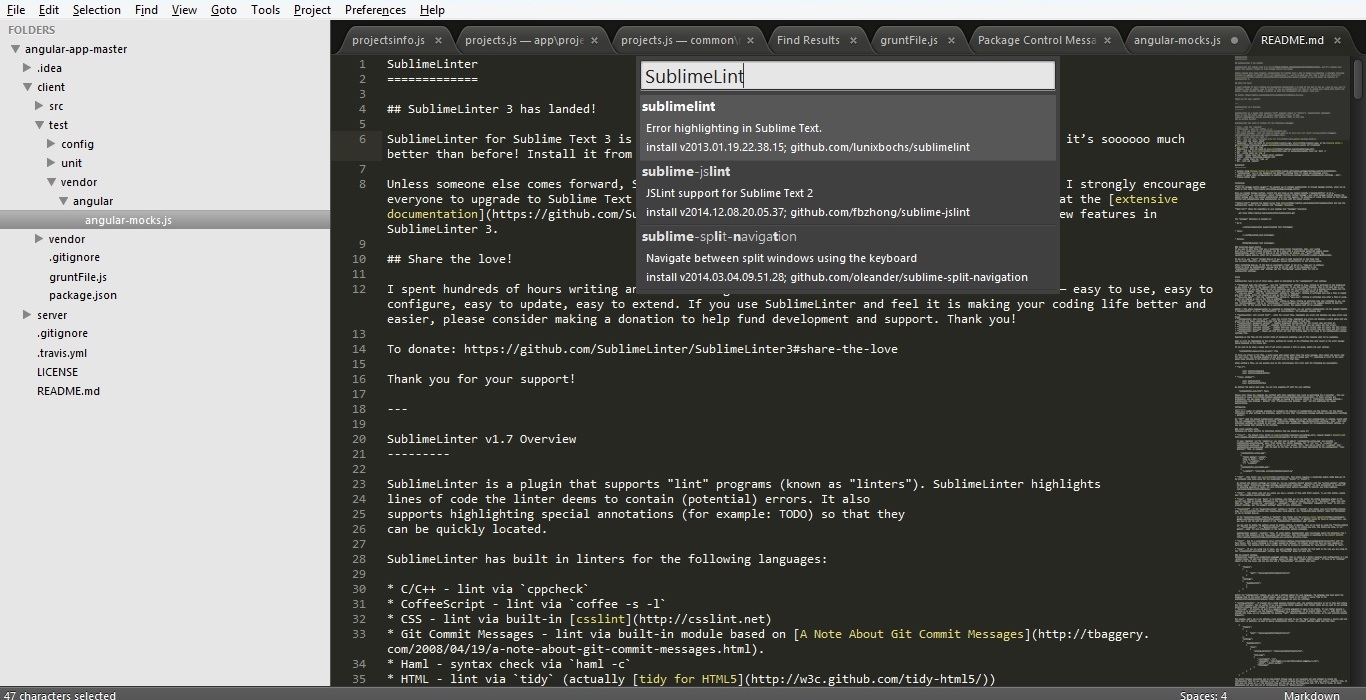Install the sublimelint package result
1366x700 pixels.
pyautogui.click(x=848, y=127)
